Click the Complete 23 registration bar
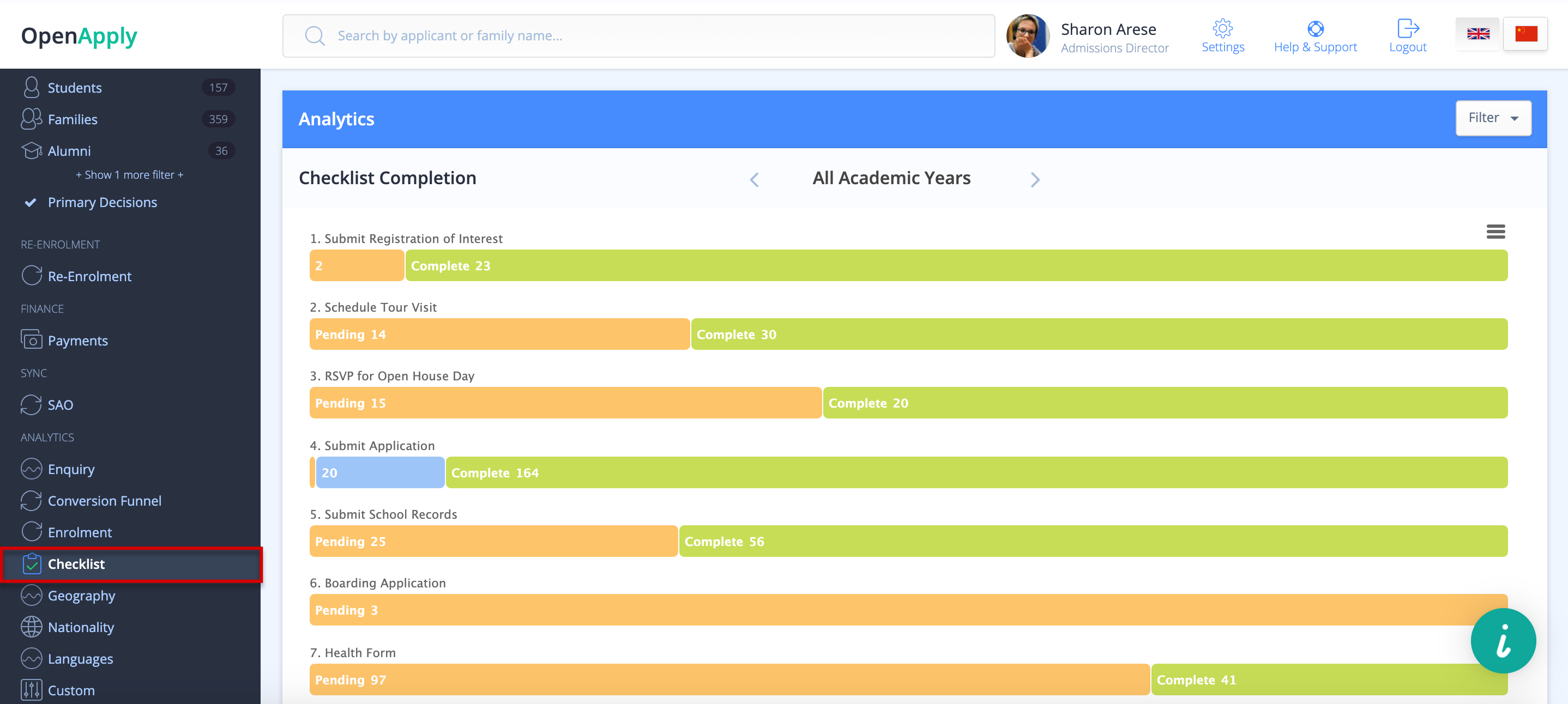This screenshot has width=1568, height=704. [x=956, y=265]
